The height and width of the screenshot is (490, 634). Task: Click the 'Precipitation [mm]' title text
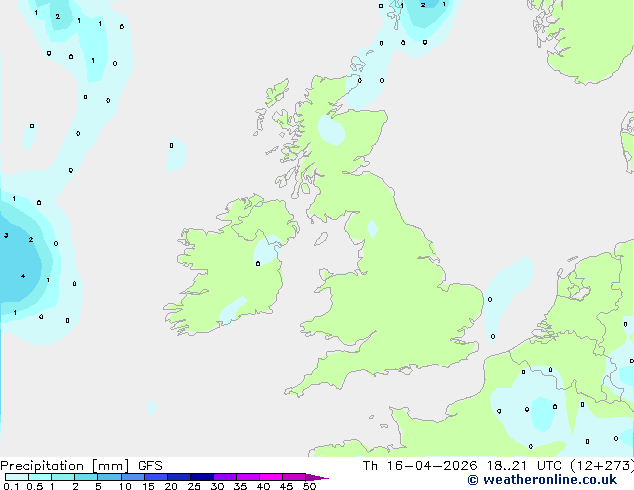[65, 466]
